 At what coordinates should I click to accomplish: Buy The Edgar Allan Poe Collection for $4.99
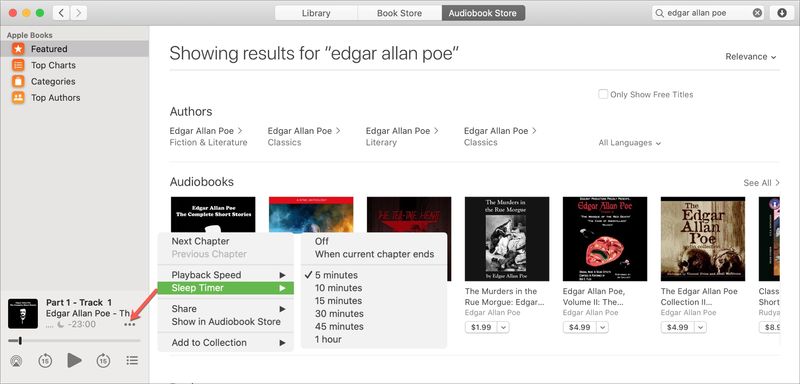click(677, 327)
